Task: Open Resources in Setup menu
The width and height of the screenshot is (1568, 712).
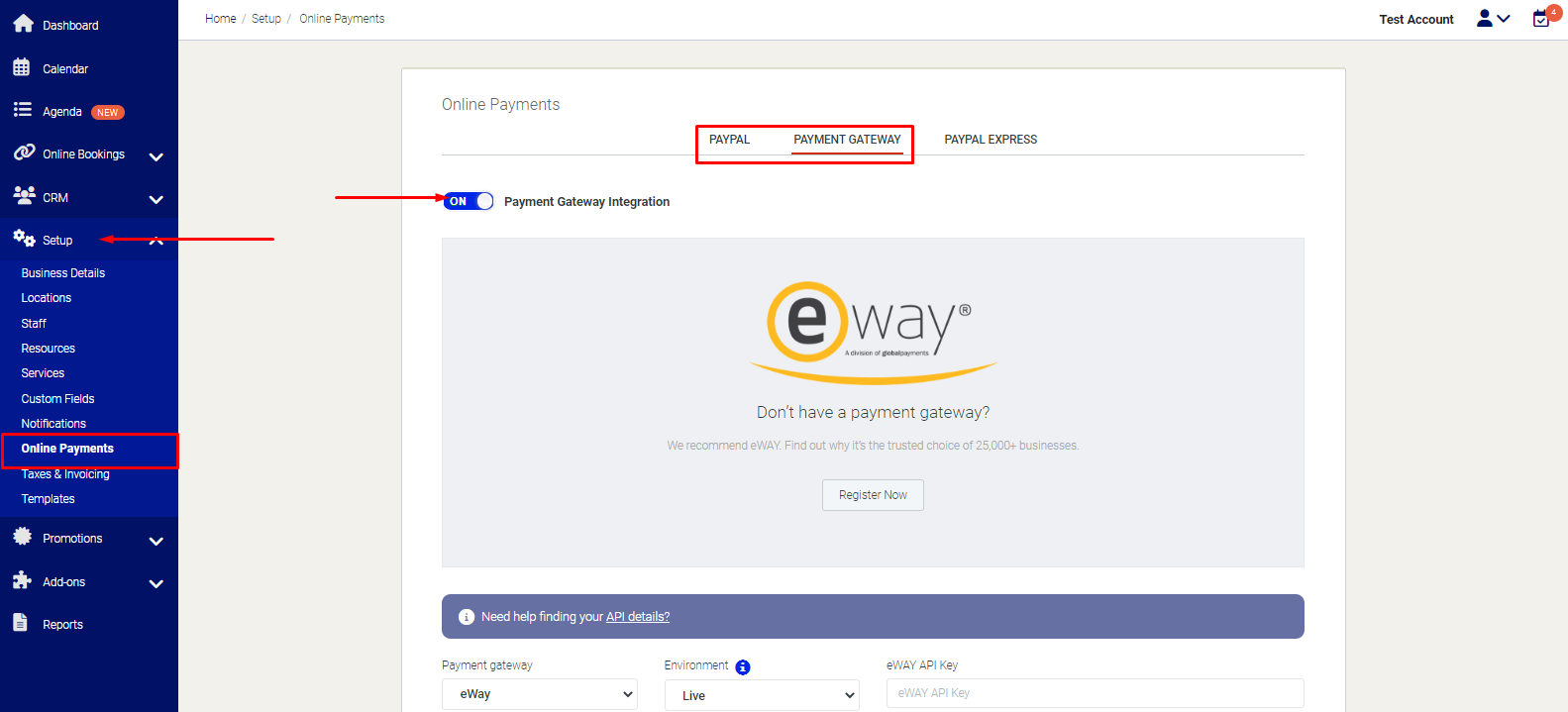Action: point(49,349)
